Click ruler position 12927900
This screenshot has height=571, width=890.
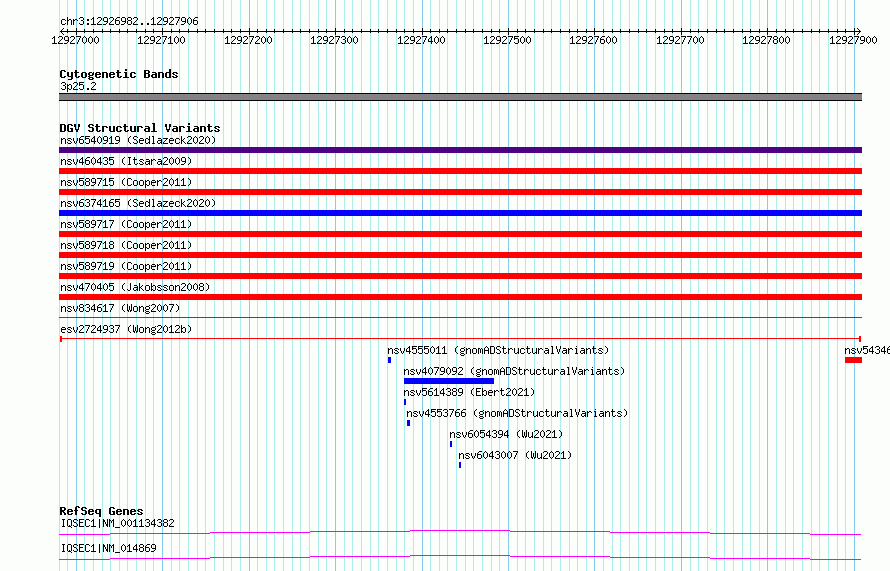pos(853,40)
